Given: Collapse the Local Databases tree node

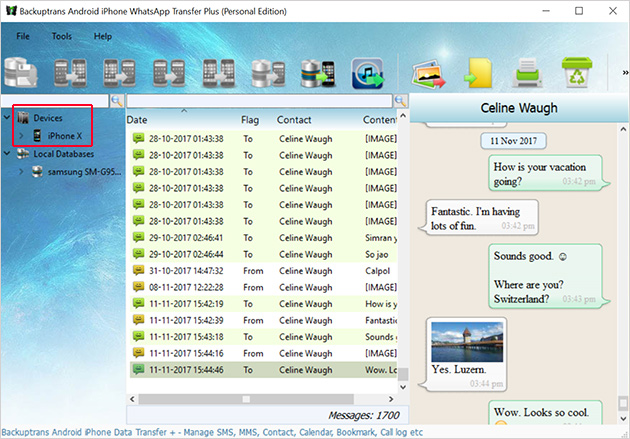Looking at the screenshot, I should pyautogui.click(x=7, y=153).
